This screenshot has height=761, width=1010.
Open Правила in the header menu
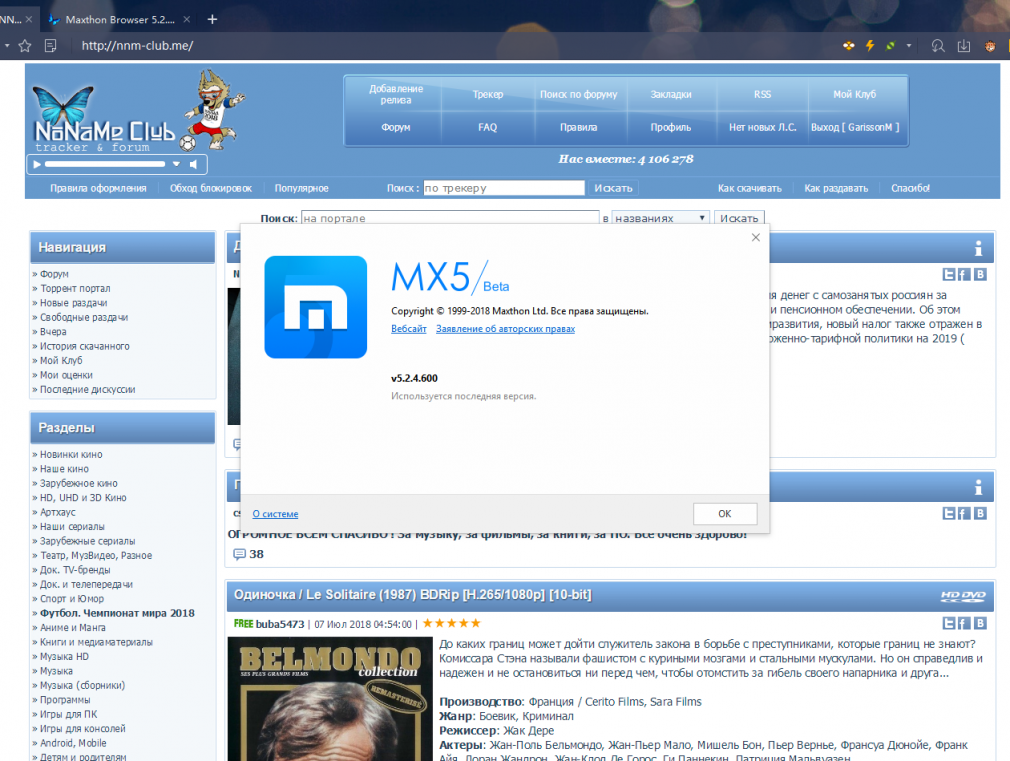(578, 128)
